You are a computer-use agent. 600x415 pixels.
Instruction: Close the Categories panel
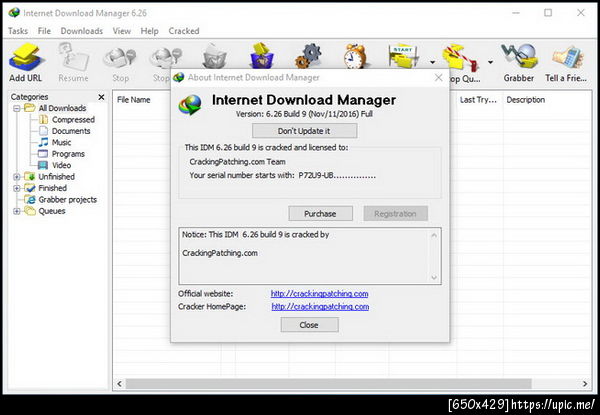click(x=101, y=97)
